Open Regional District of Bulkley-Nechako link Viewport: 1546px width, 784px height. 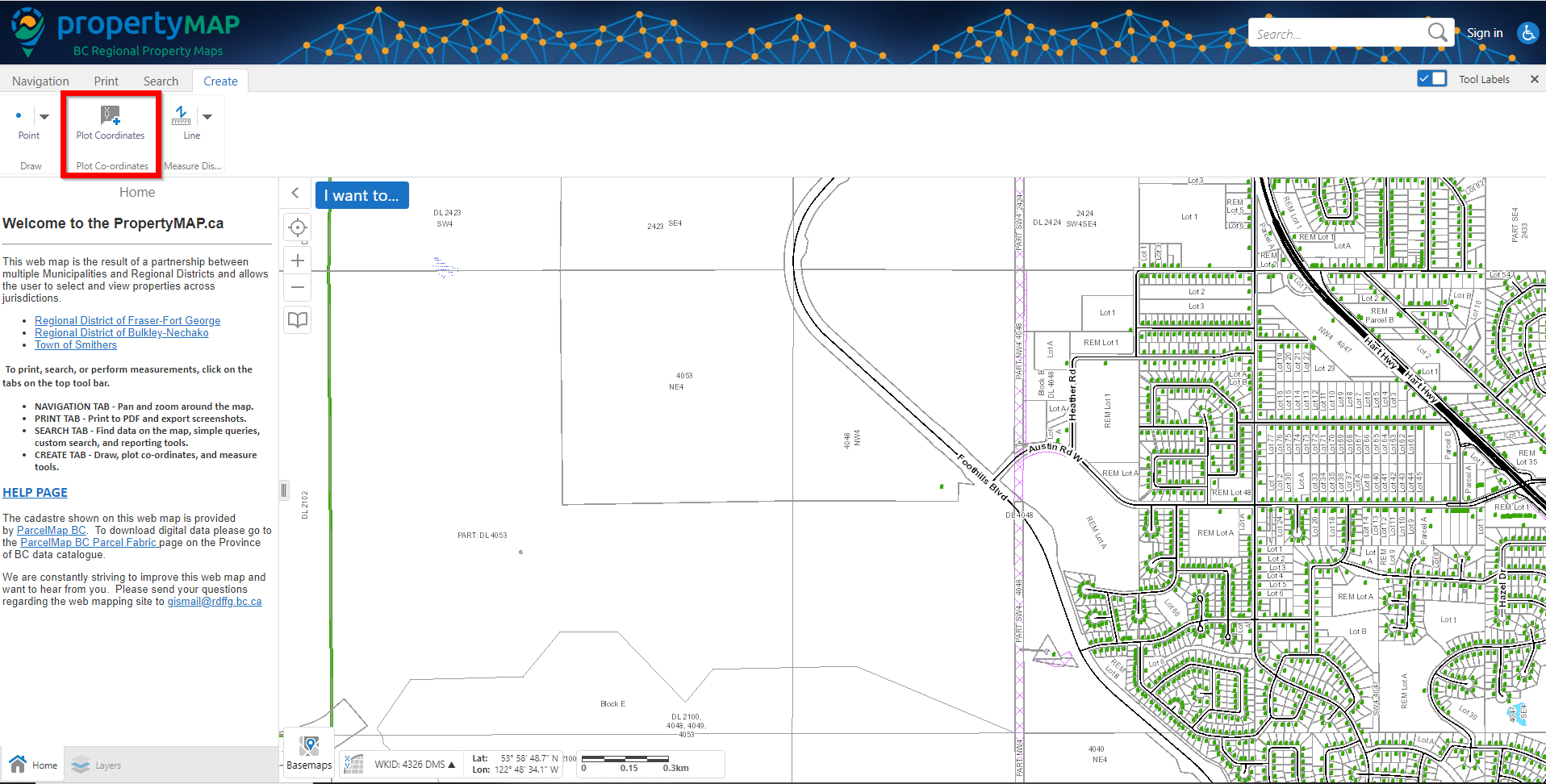point(121,332)
